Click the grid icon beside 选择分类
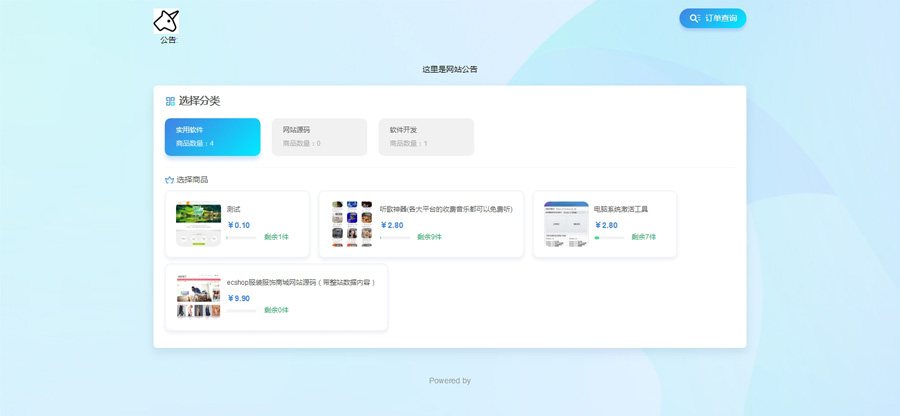The width and height of the screenshot is (900, 416). coord(170,101)
